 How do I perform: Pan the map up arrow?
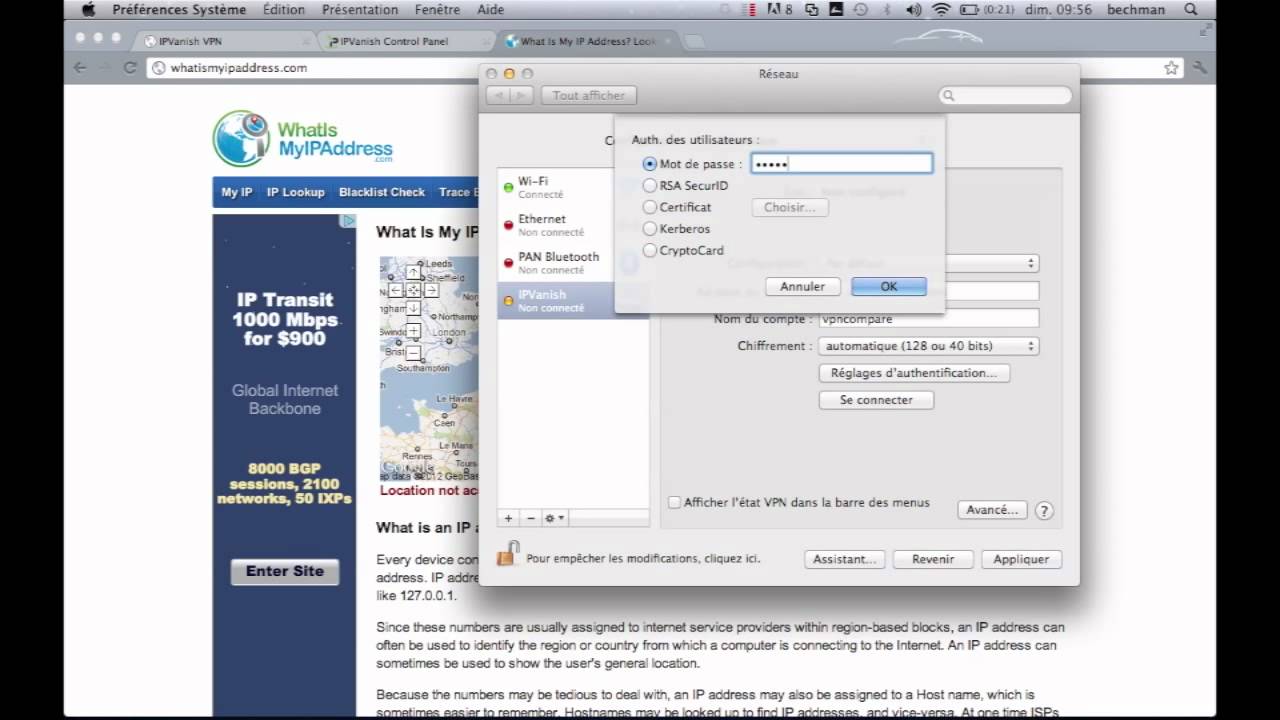[413, 272]
